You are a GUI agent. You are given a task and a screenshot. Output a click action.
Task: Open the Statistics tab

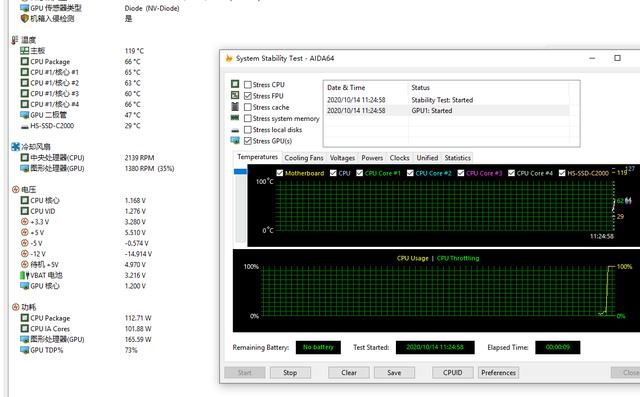(458, 158)
